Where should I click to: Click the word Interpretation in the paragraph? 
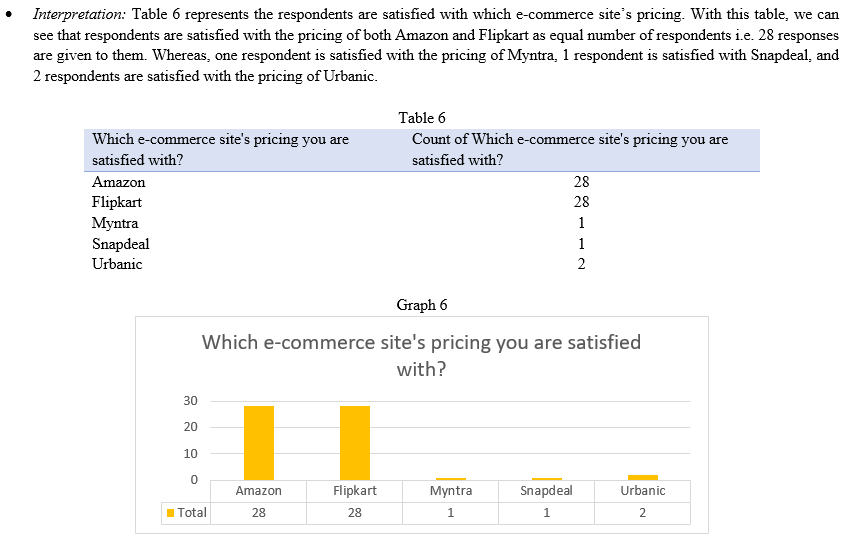(80, 14)
